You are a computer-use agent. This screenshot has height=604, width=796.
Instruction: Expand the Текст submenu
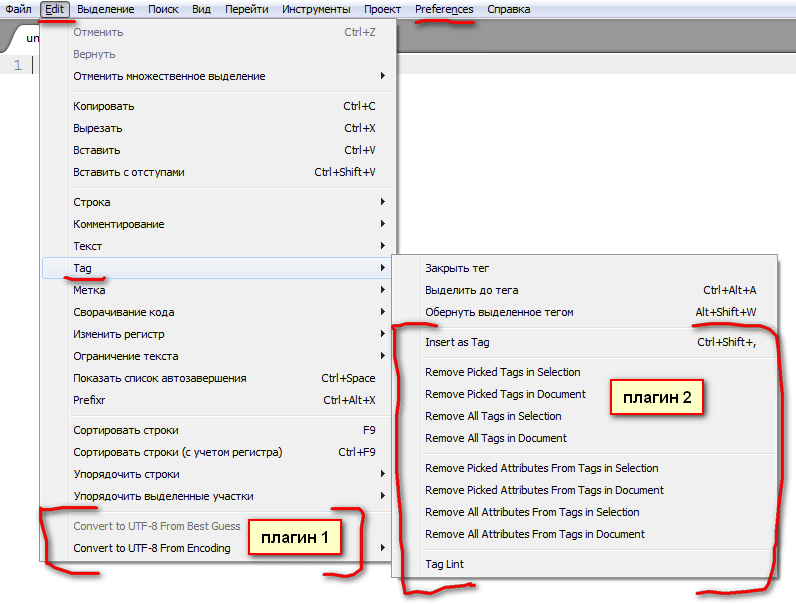click(x=217, y=246)
